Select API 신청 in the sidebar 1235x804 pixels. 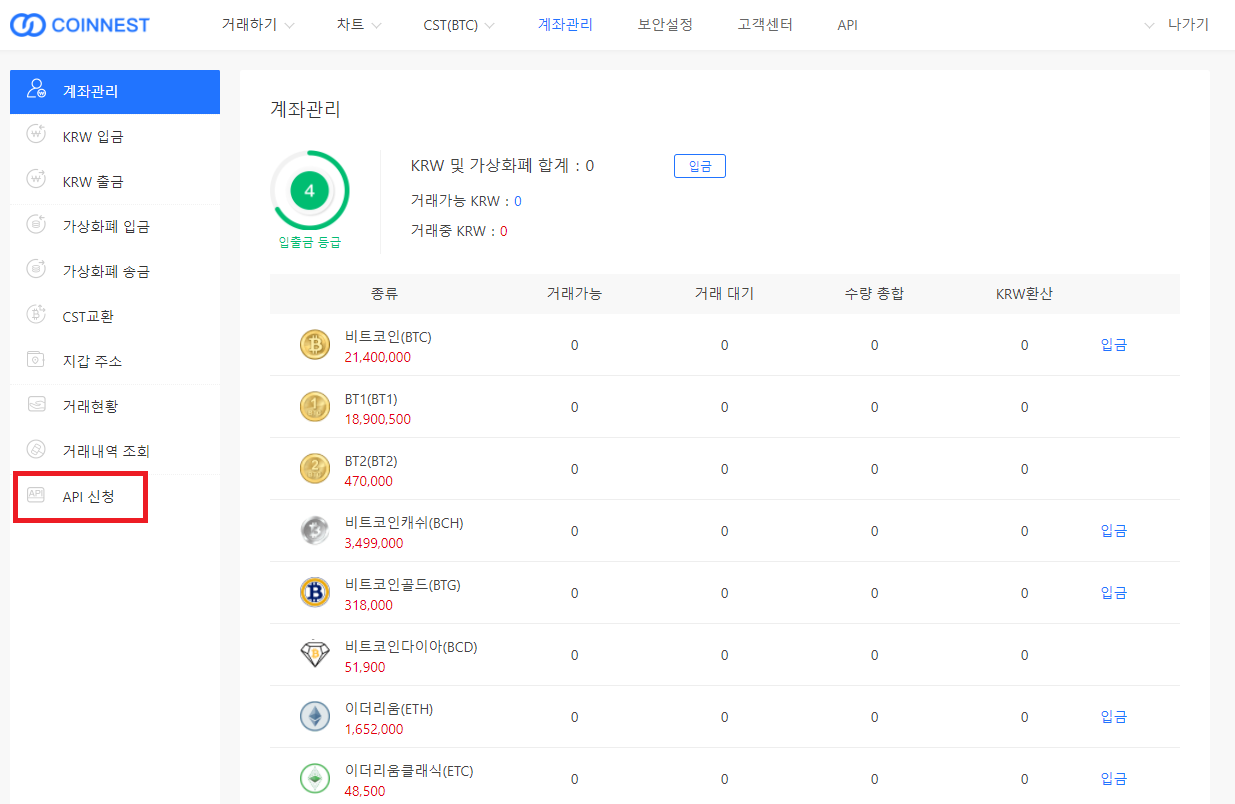coord(115,496)
